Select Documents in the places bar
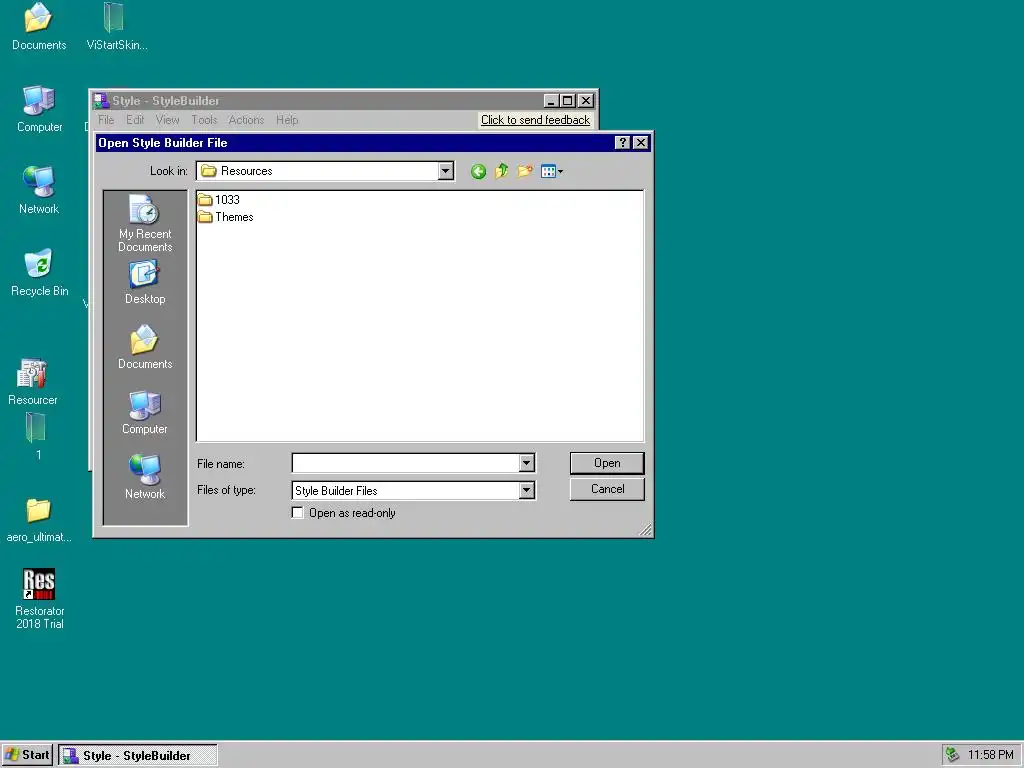This screenshot has width=1024, height=768. point(145,347)
